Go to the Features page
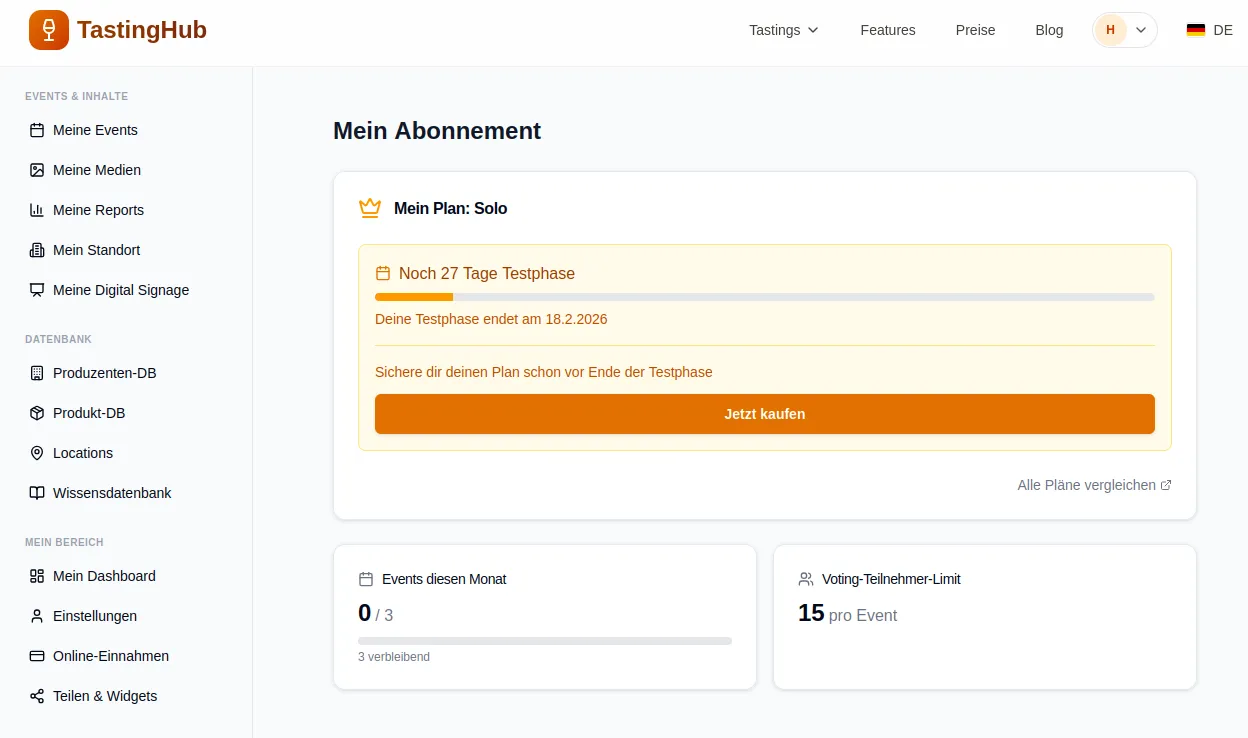 [x=887, y=30]
